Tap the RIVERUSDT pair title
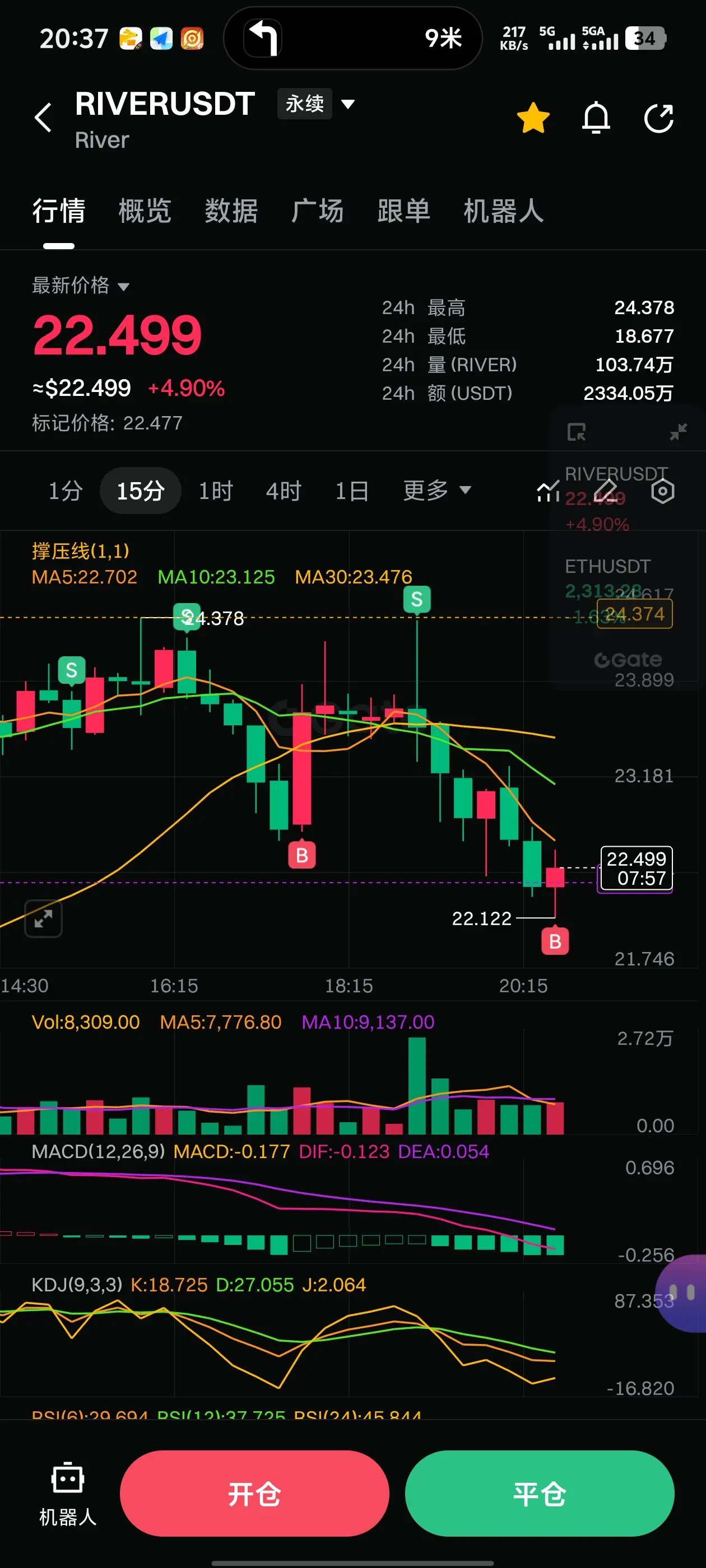The image size is (706, 1568). tap(165, 104)
